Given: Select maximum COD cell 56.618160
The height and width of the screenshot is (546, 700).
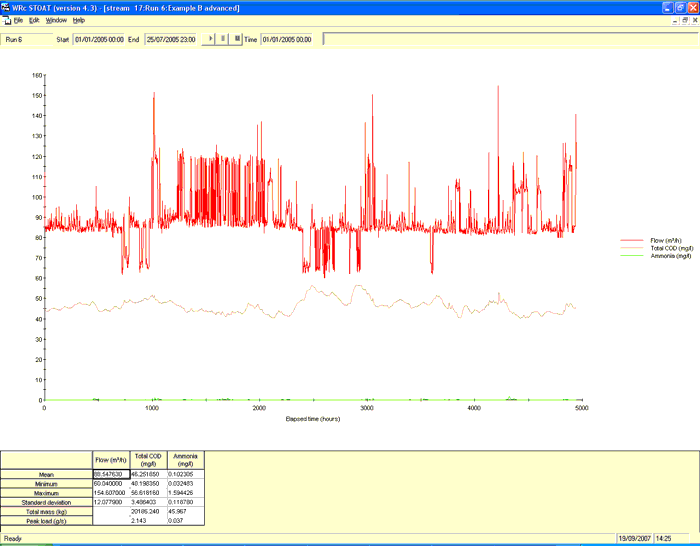Looking at the screenshot, I should [148, 493].
